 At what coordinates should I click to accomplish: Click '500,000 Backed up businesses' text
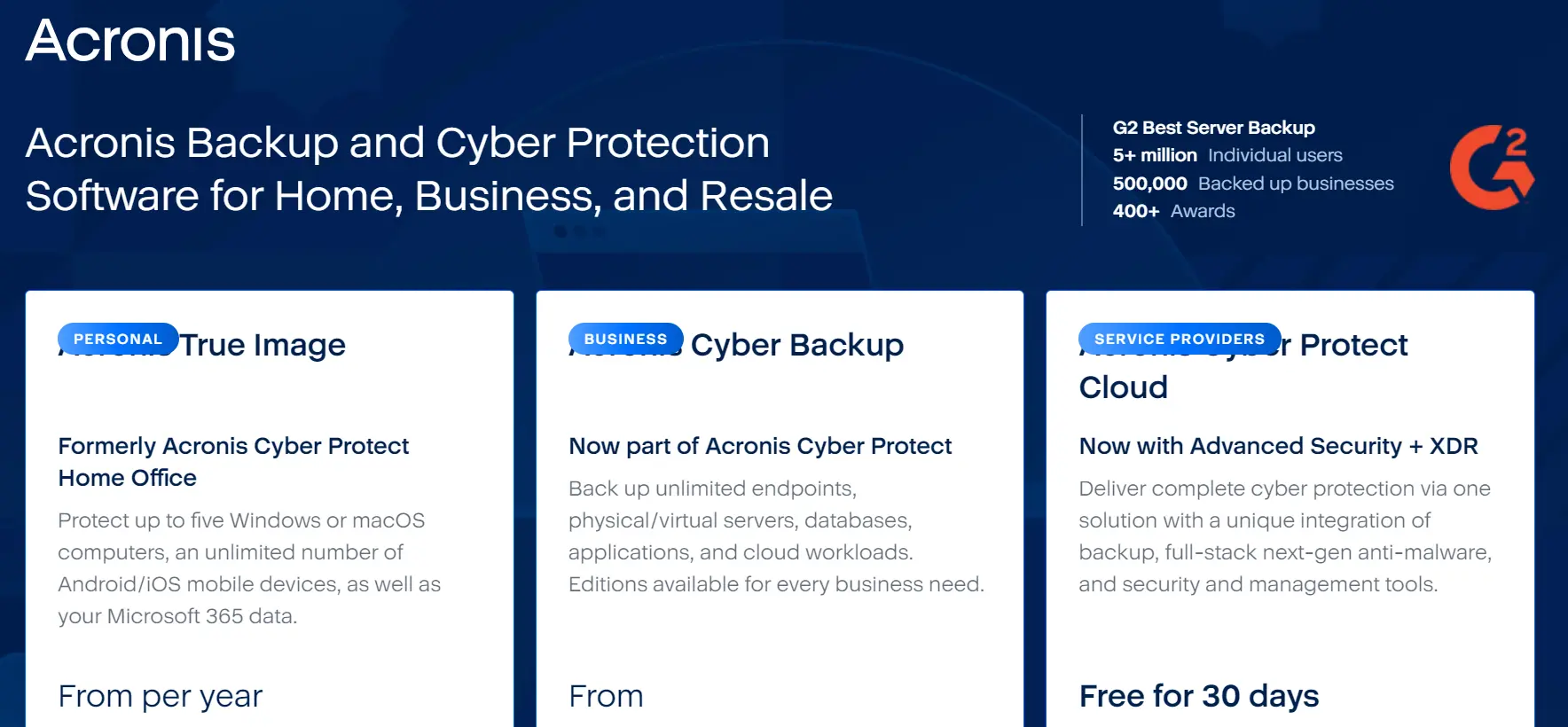coord(1253,184)
